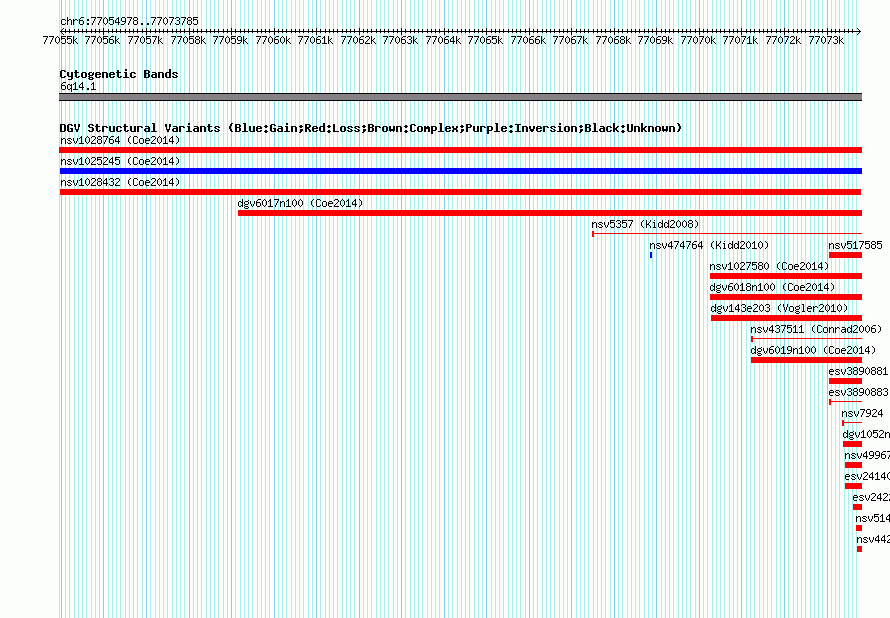Click the 6q14.1 band label
Viewport: 890px width, 618px height.
(78, 86)
